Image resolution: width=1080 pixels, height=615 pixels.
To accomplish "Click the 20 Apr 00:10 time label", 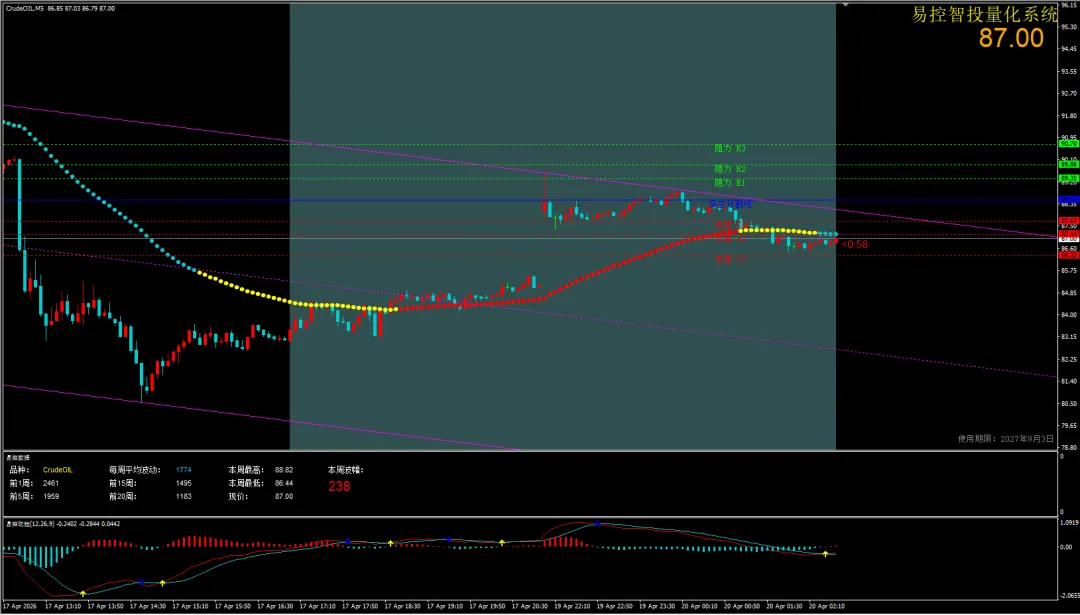I will [700, 607].
